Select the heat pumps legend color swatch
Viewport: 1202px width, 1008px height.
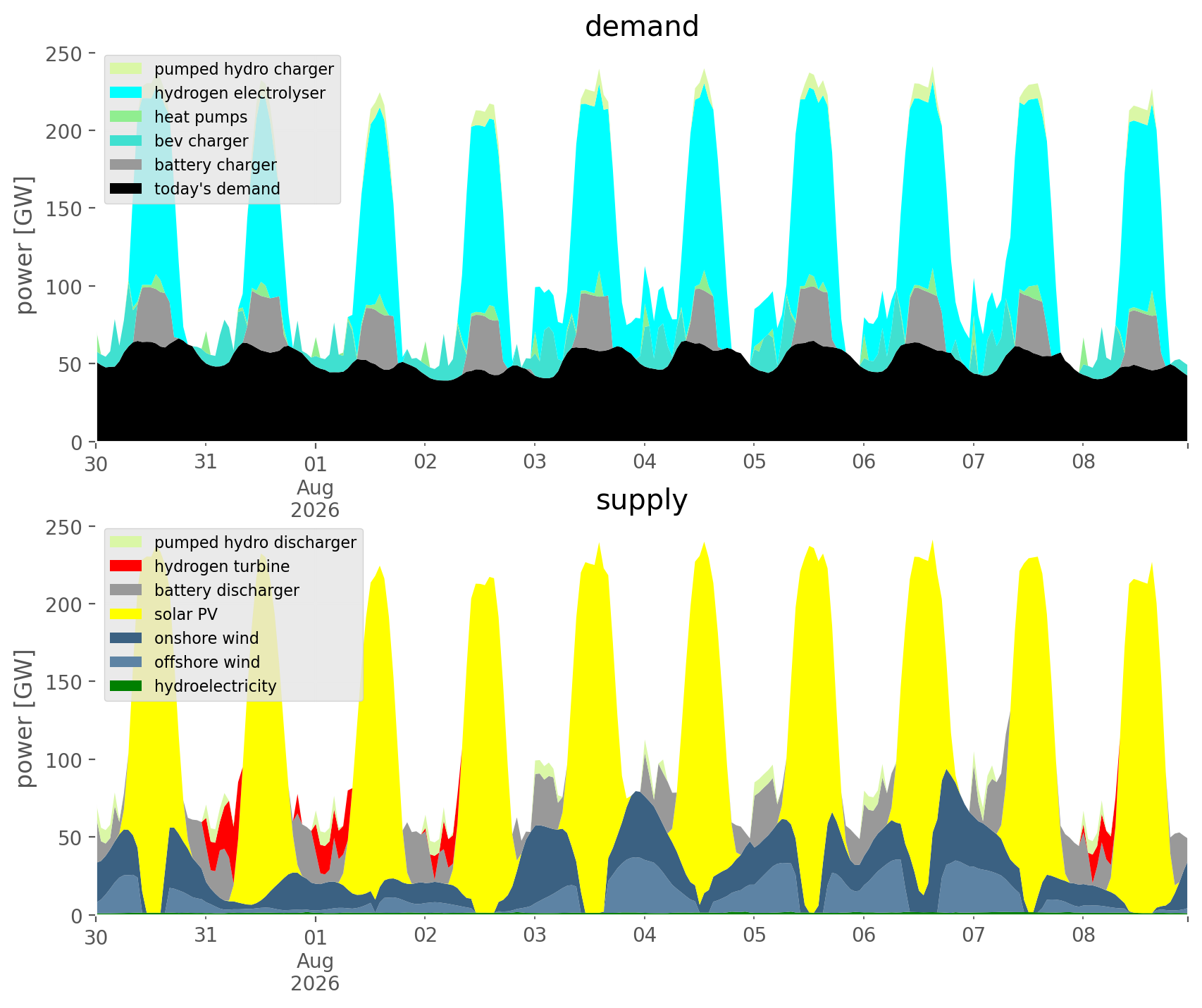click(x=127, y=117)
